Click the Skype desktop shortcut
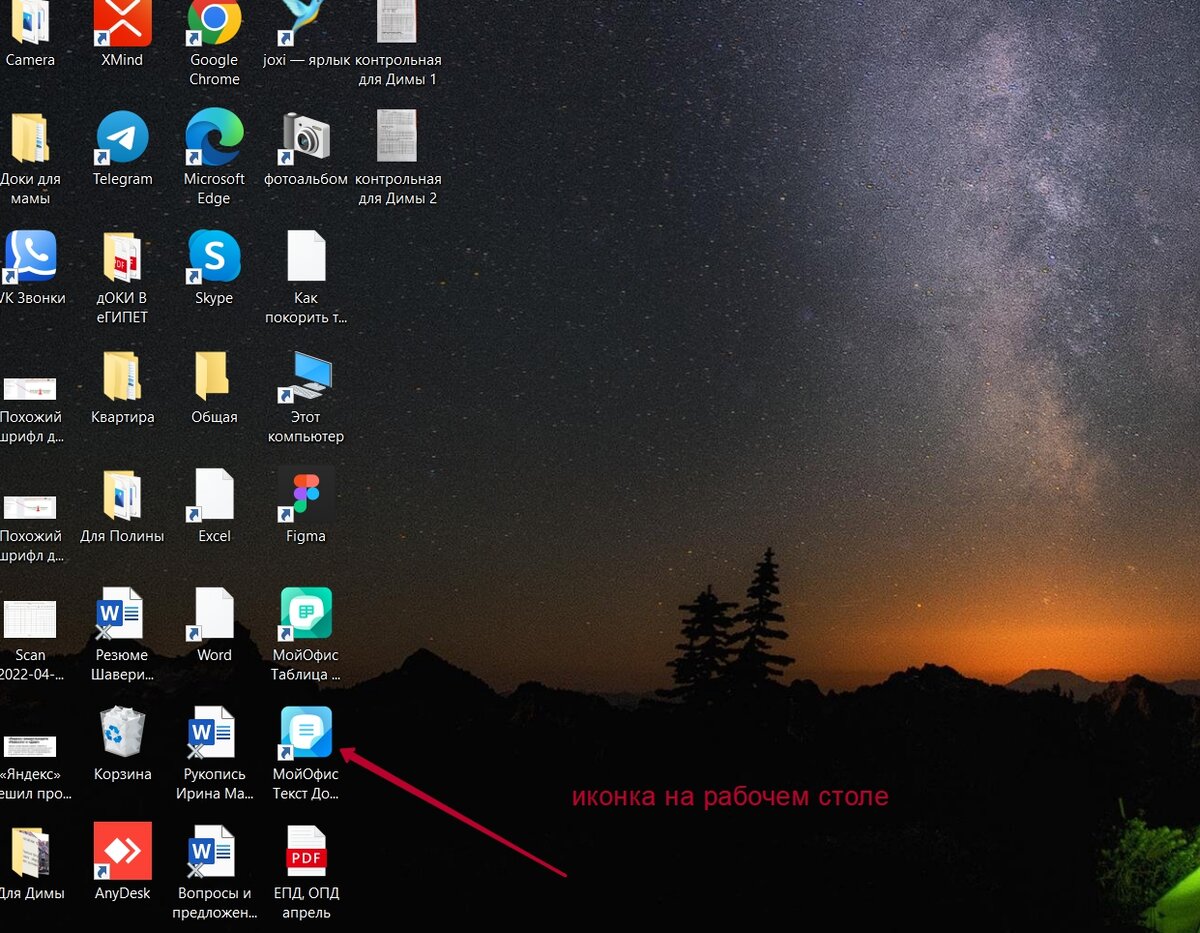This screenshot has width=1200, height=933. pos(214,257)
